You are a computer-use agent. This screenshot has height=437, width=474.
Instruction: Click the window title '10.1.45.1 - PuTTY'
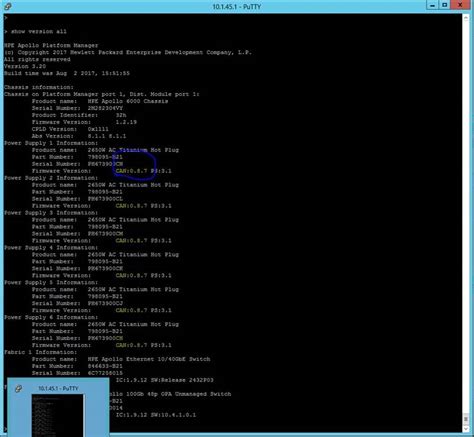pyautogui.click(x=237, y=6)
